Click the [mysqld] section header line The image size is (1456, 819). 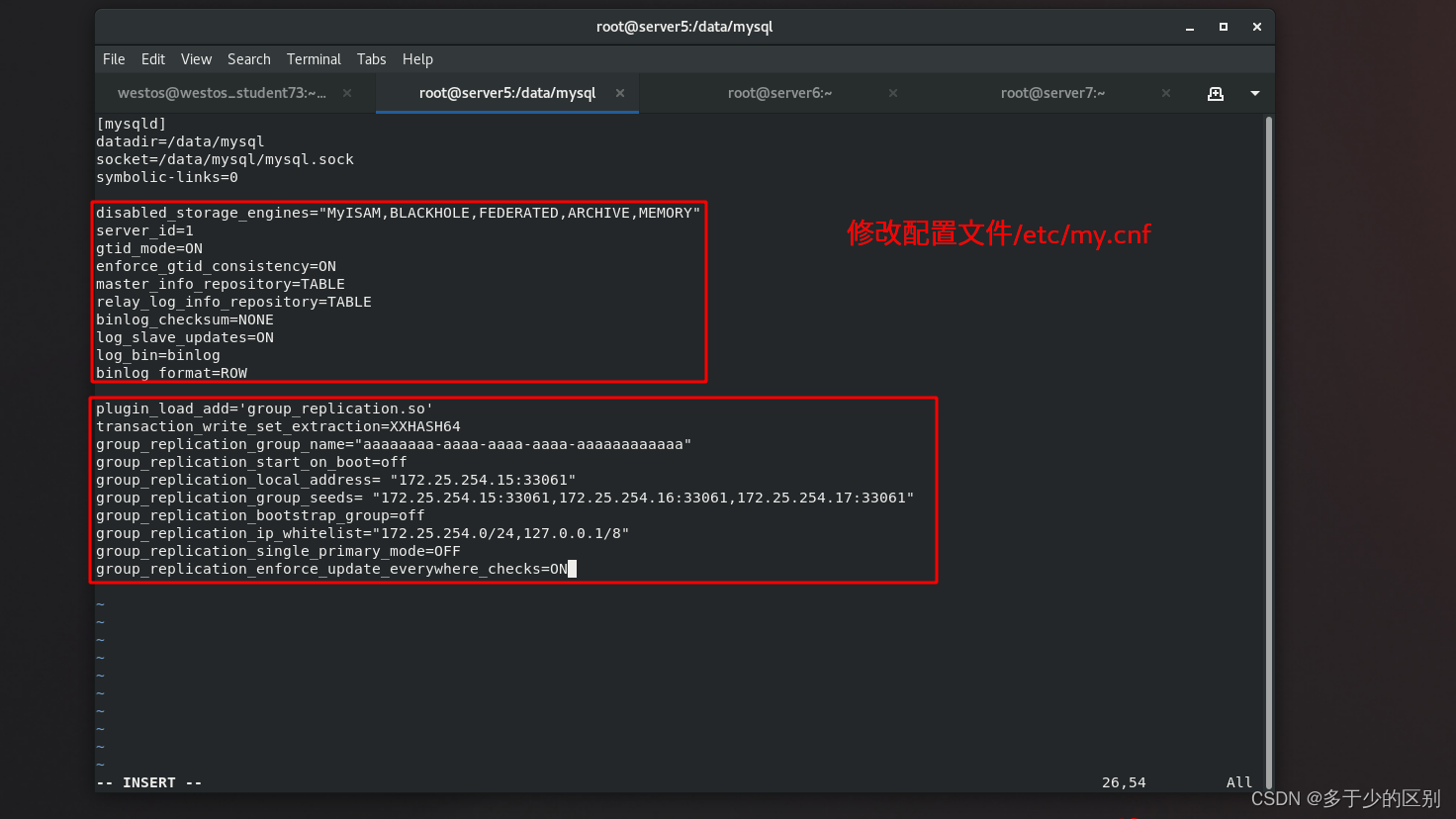pos(132,124)
